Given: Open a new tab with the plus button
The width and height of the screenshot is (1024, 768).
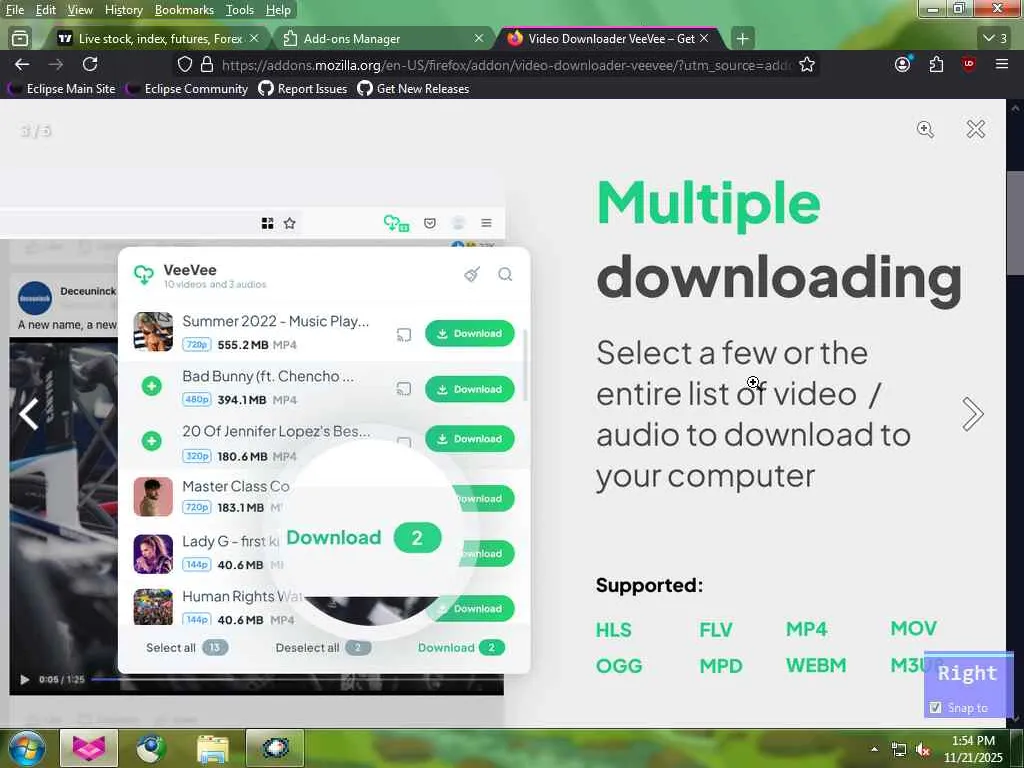Looking at the screenshot, I should point(743,39).
